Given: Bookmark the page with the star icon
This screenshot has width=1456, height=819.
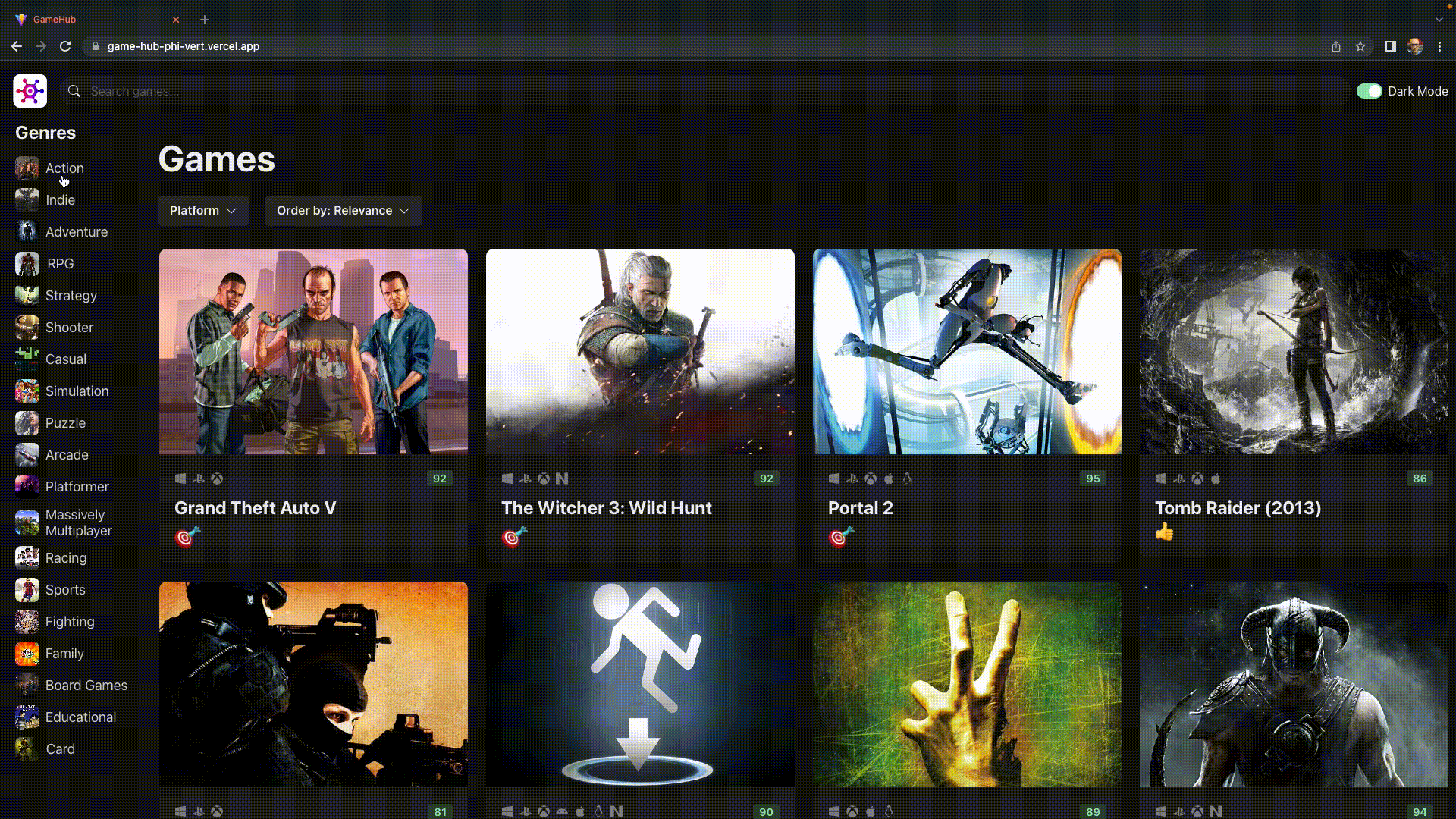Looking at the screenshot, I should (x=1360, y=46).
